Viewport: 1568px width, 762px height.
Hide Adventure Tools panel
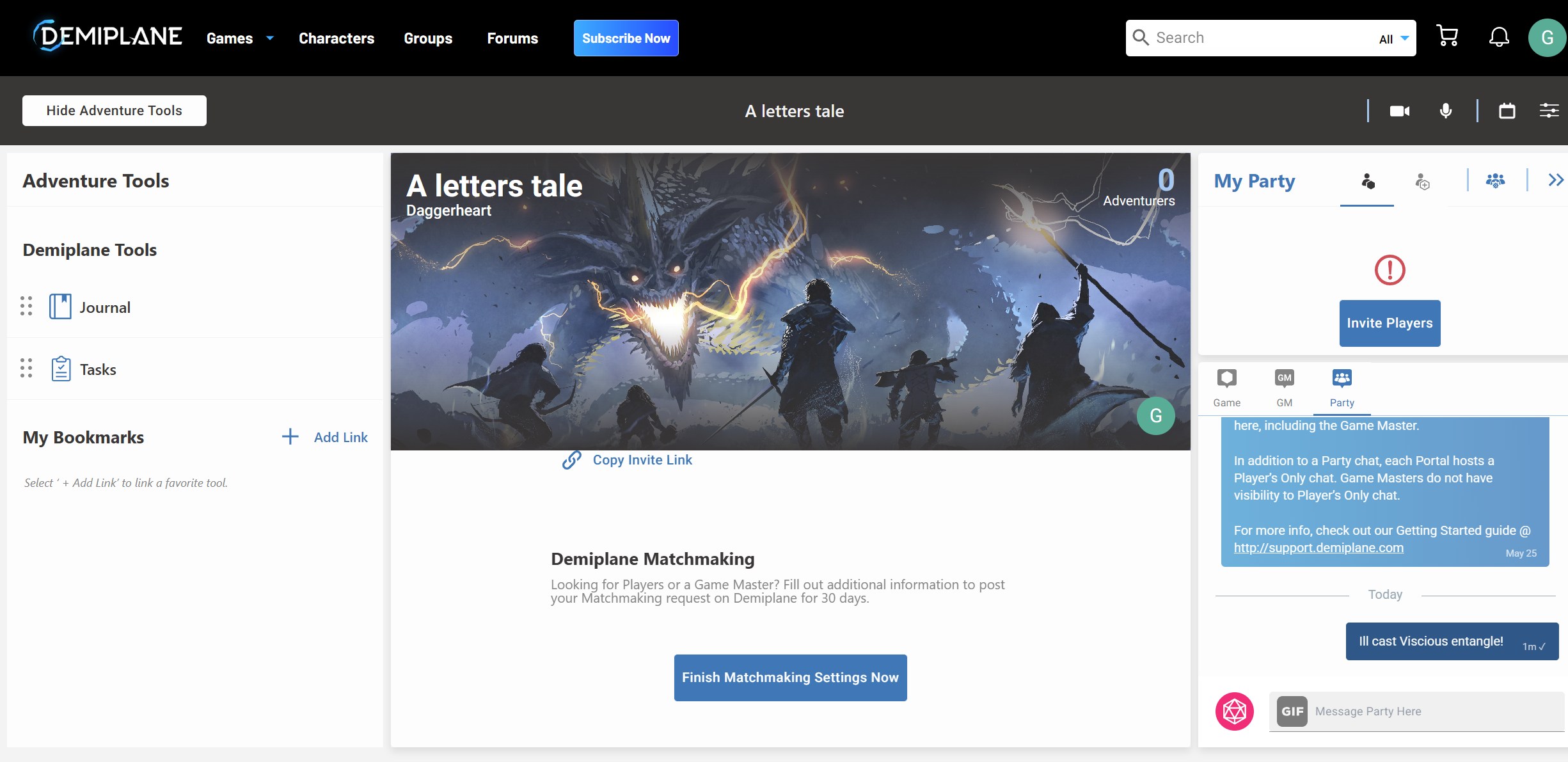(x=115, y=111)
